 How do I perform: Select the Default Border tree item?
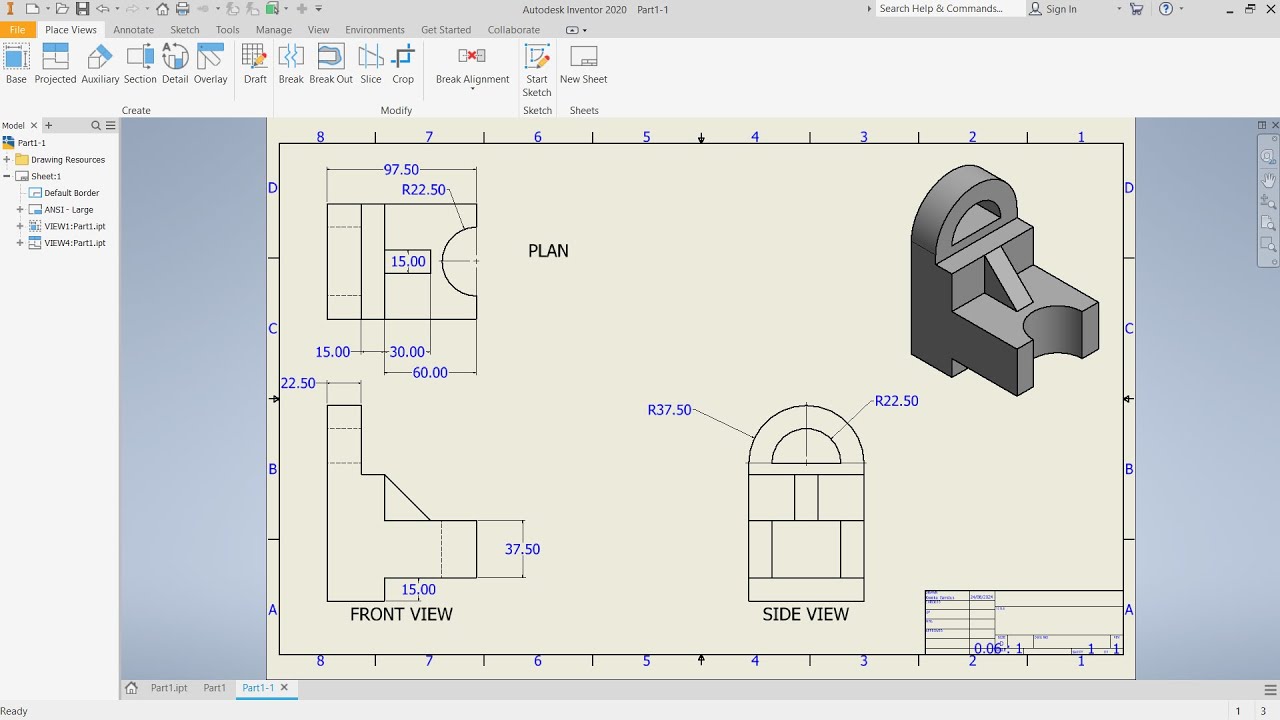click(x=71, y=193)
